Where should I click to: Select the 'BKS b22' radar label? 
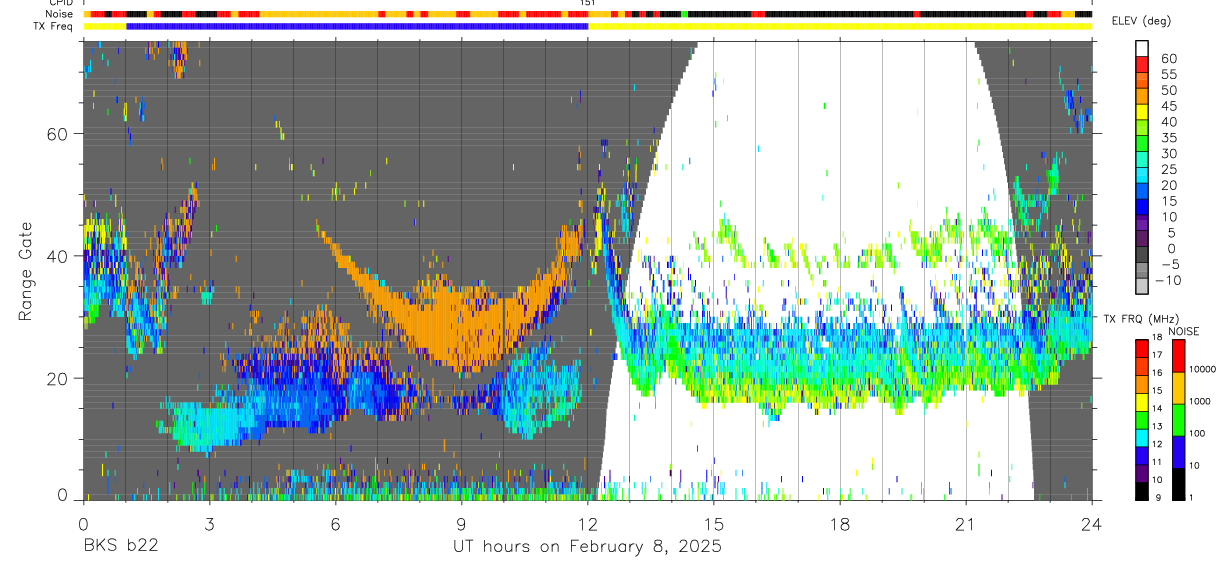click(121, 547)
